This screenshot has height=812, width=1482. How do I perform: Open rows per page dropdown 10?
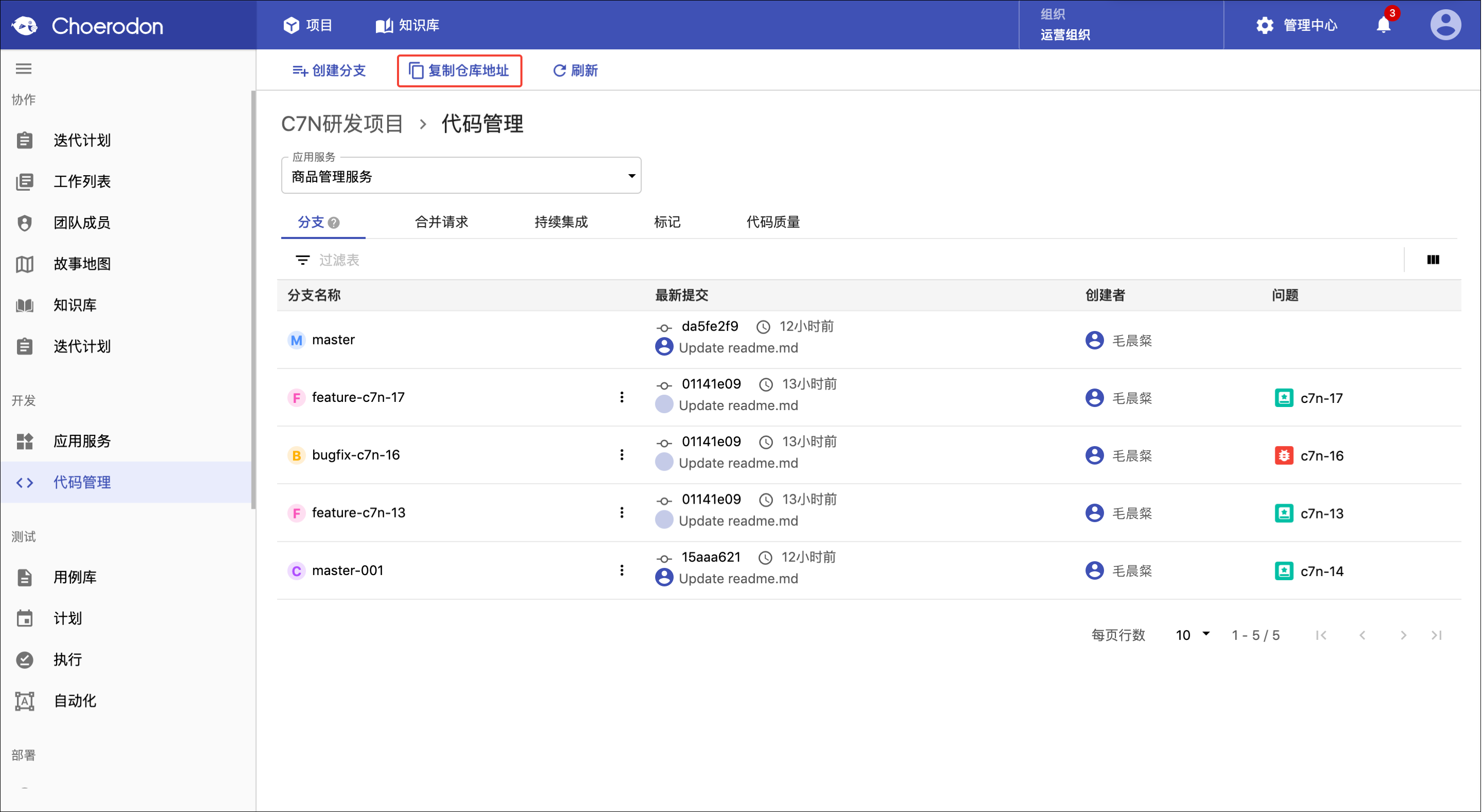tap(1192, 635)
